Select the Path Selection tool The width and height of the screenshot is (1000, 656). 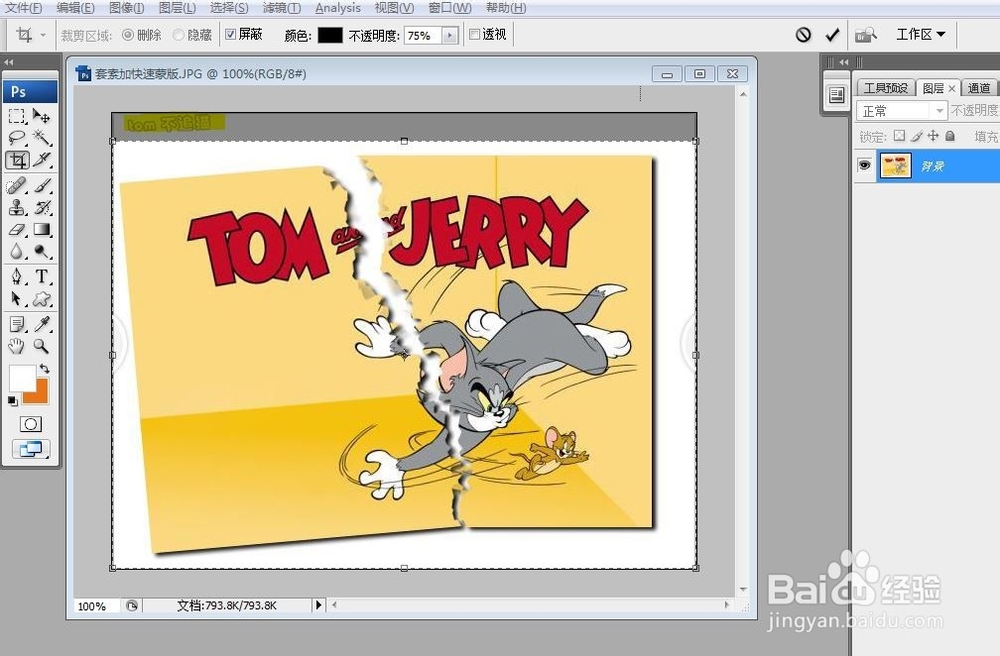tap(17, 298)
